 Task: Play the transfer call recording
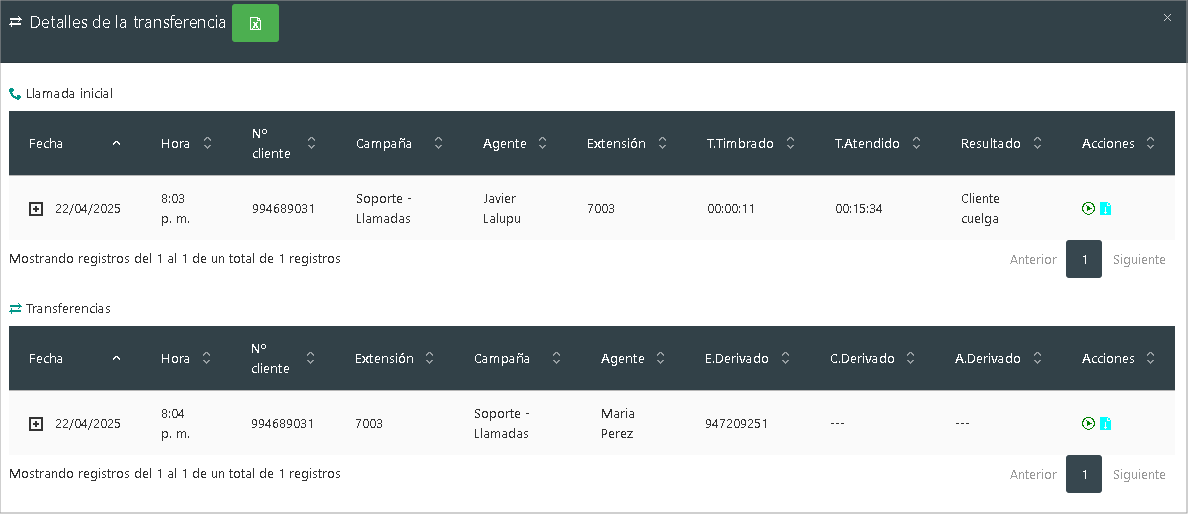pyautogui.click(x=1088, y=423)
